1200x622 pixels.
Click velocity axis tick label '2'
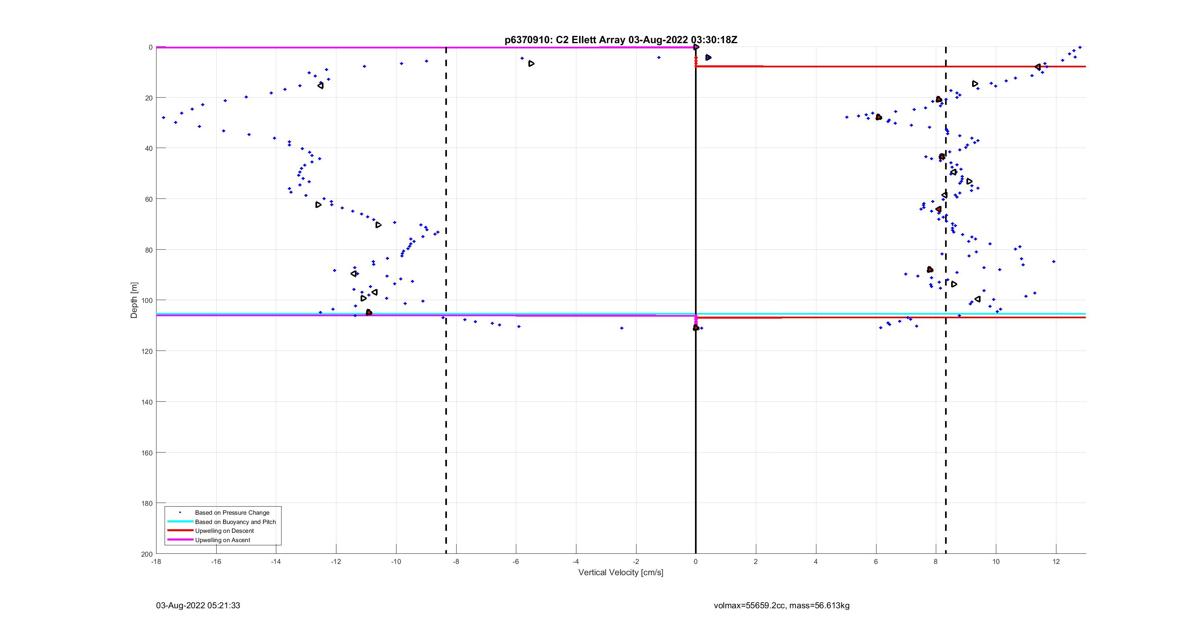[756, 562]
